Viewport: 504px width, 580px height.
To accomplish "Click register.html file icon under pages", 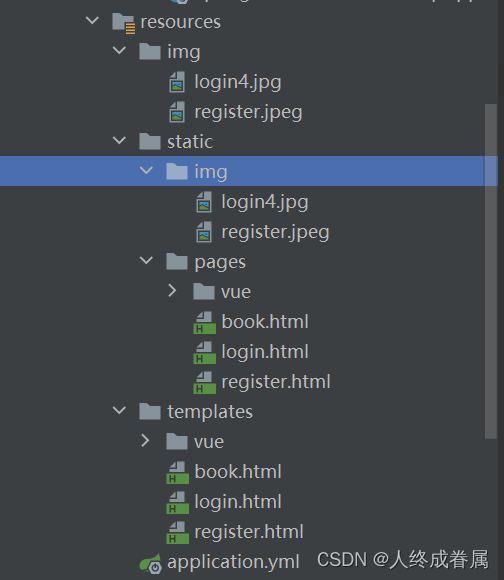I will point(204,382).
